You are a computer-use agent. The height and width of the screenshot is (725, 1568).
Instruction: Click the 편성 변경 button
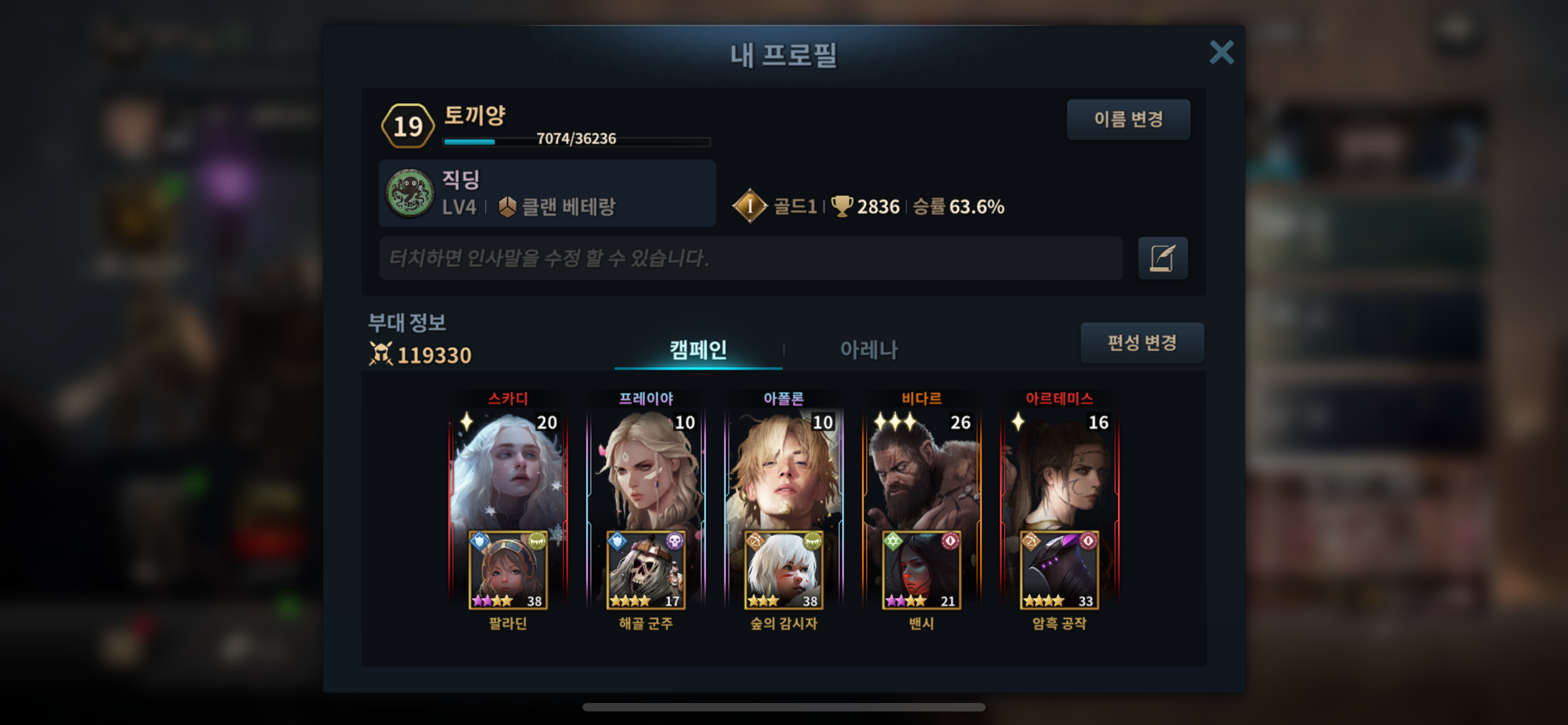[1142, 343]
